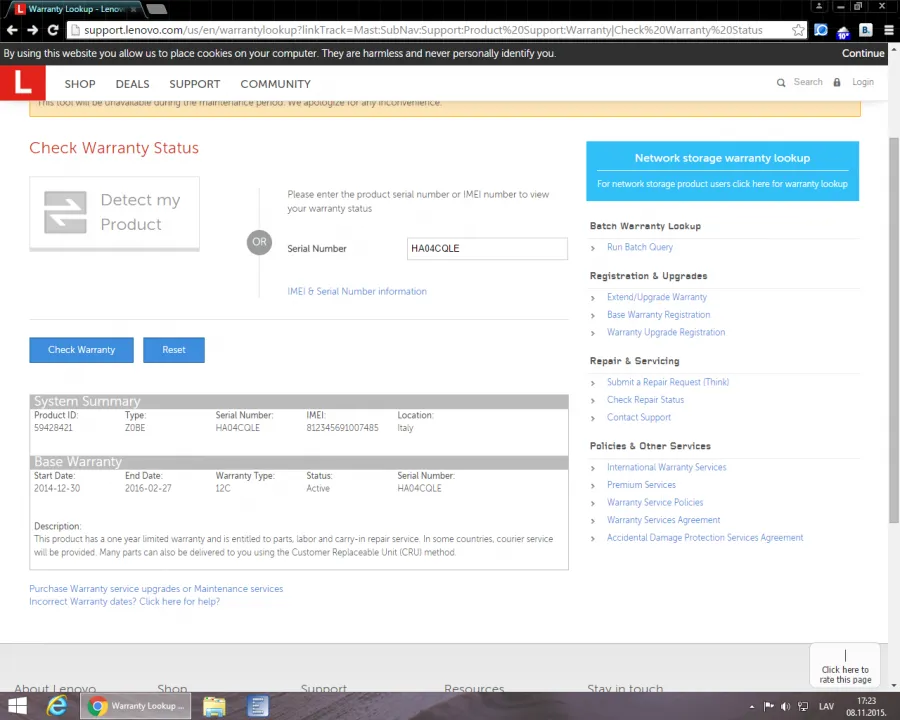The width and height of the screenshot is (900, 720).
Task: Click the Status value Active
Action: point(318,488)
